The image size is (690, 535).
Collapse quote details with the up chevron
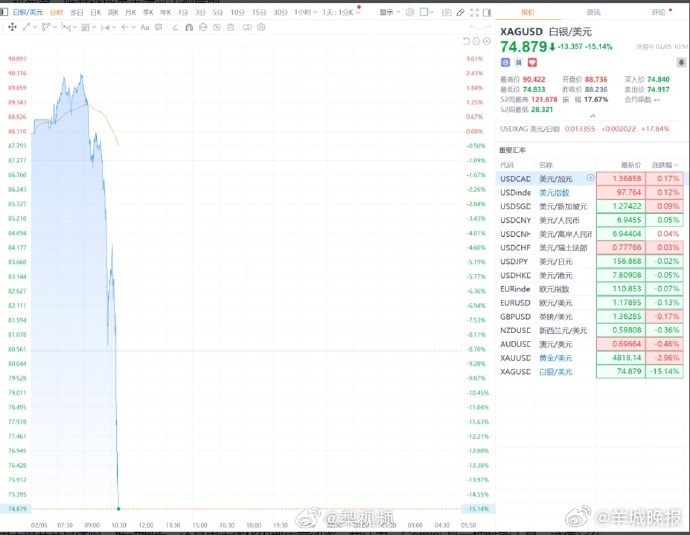(x=593, y=116)
